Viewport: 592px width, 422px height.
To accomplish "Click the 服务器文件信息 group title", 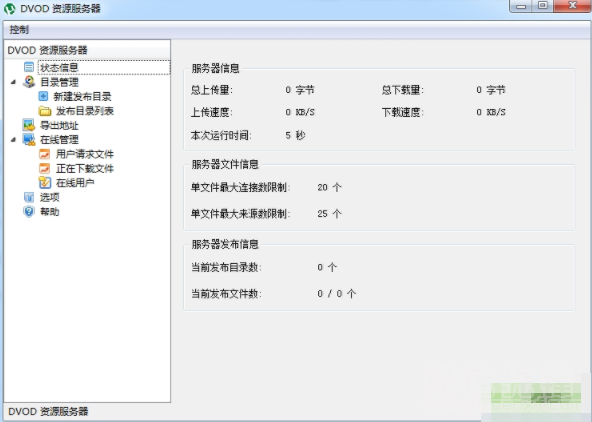I will pos(225,164).
